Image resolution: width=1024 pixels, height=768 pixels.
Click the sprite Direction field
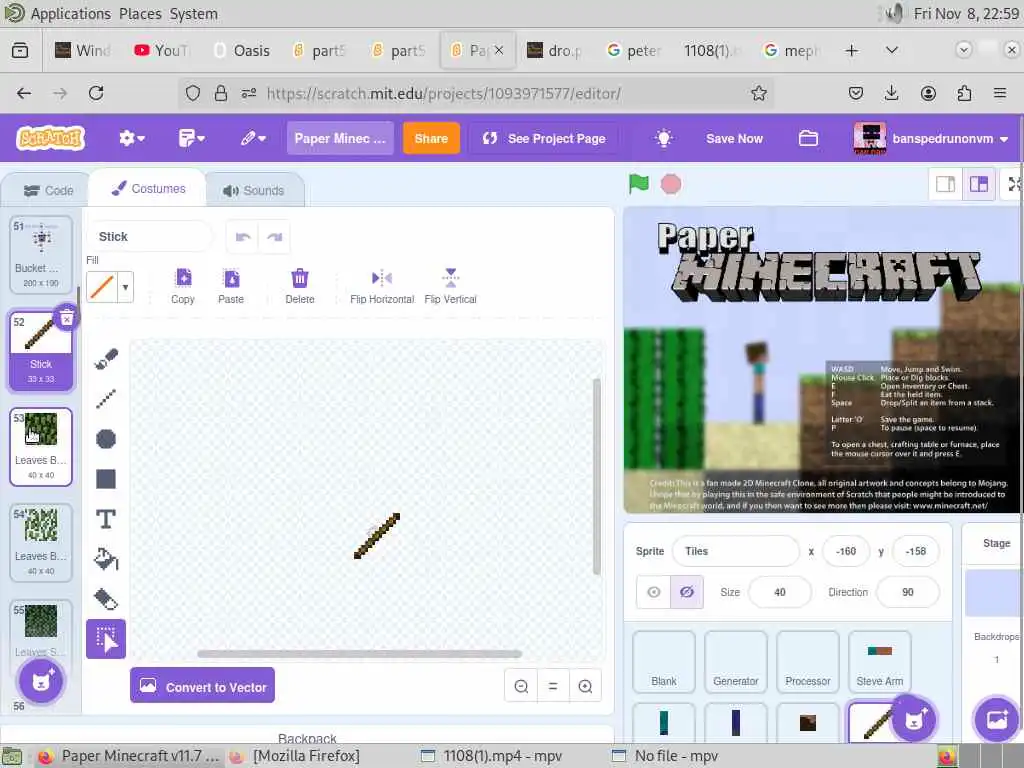pos(908,592)
